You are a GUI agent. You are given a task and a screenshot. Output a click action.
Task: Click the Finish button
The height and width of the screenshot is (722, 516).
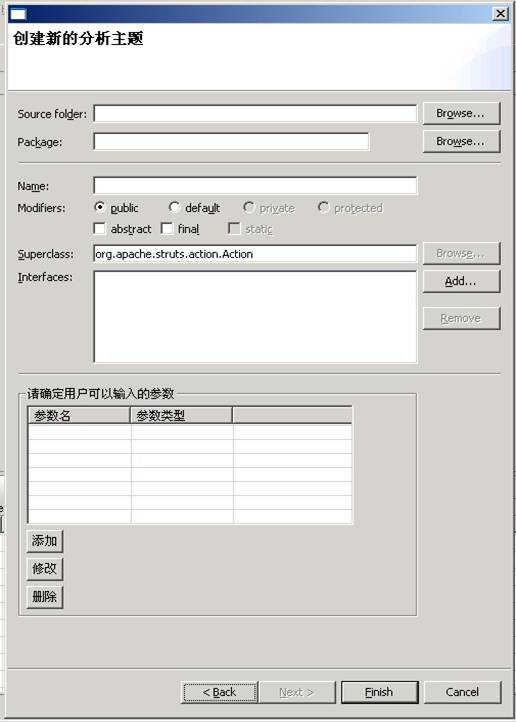pyautogui.click(x=379, y=692)
